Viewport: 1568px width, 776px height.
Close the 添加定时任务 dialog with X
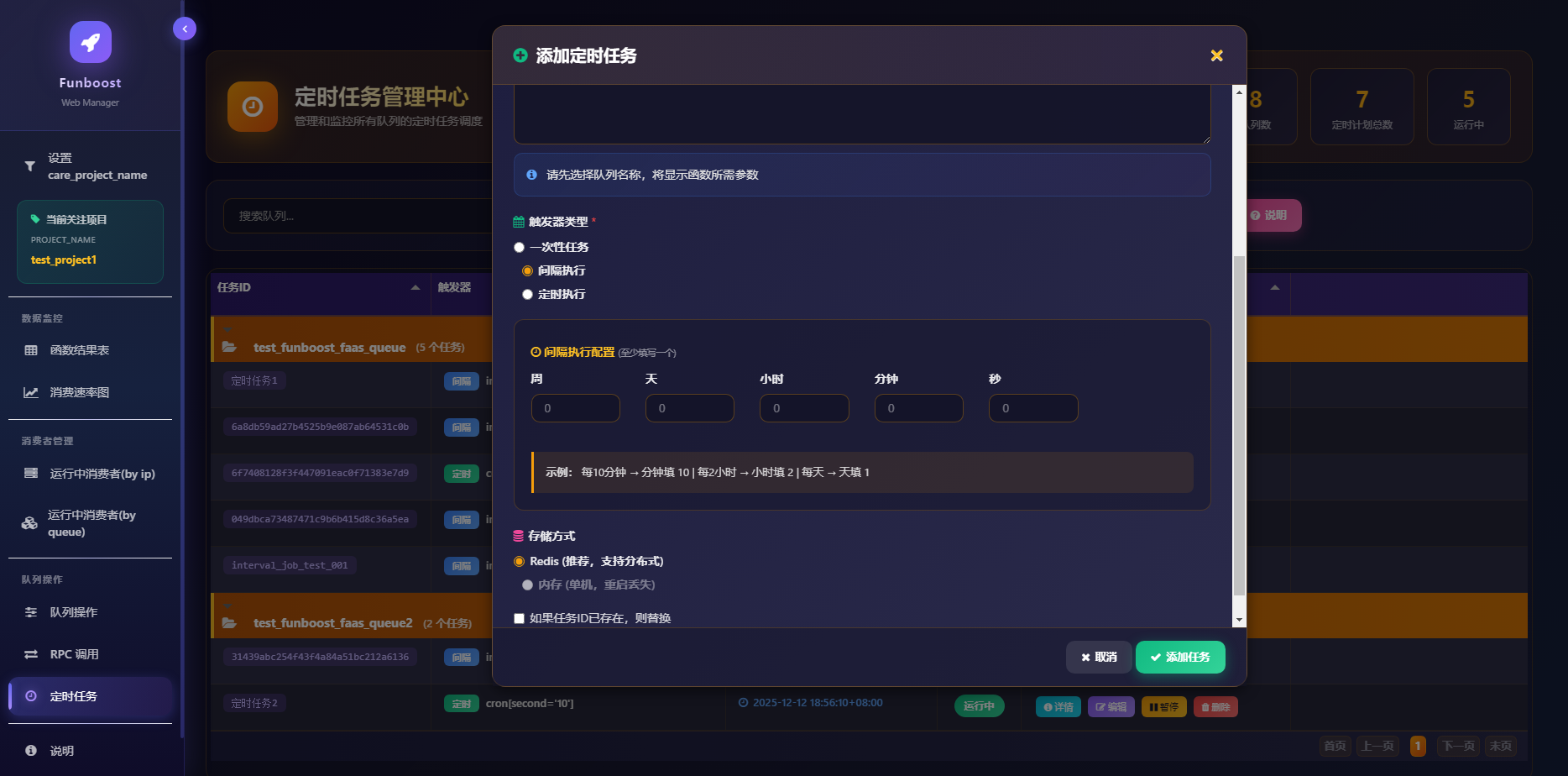[x=1216, y=55]
